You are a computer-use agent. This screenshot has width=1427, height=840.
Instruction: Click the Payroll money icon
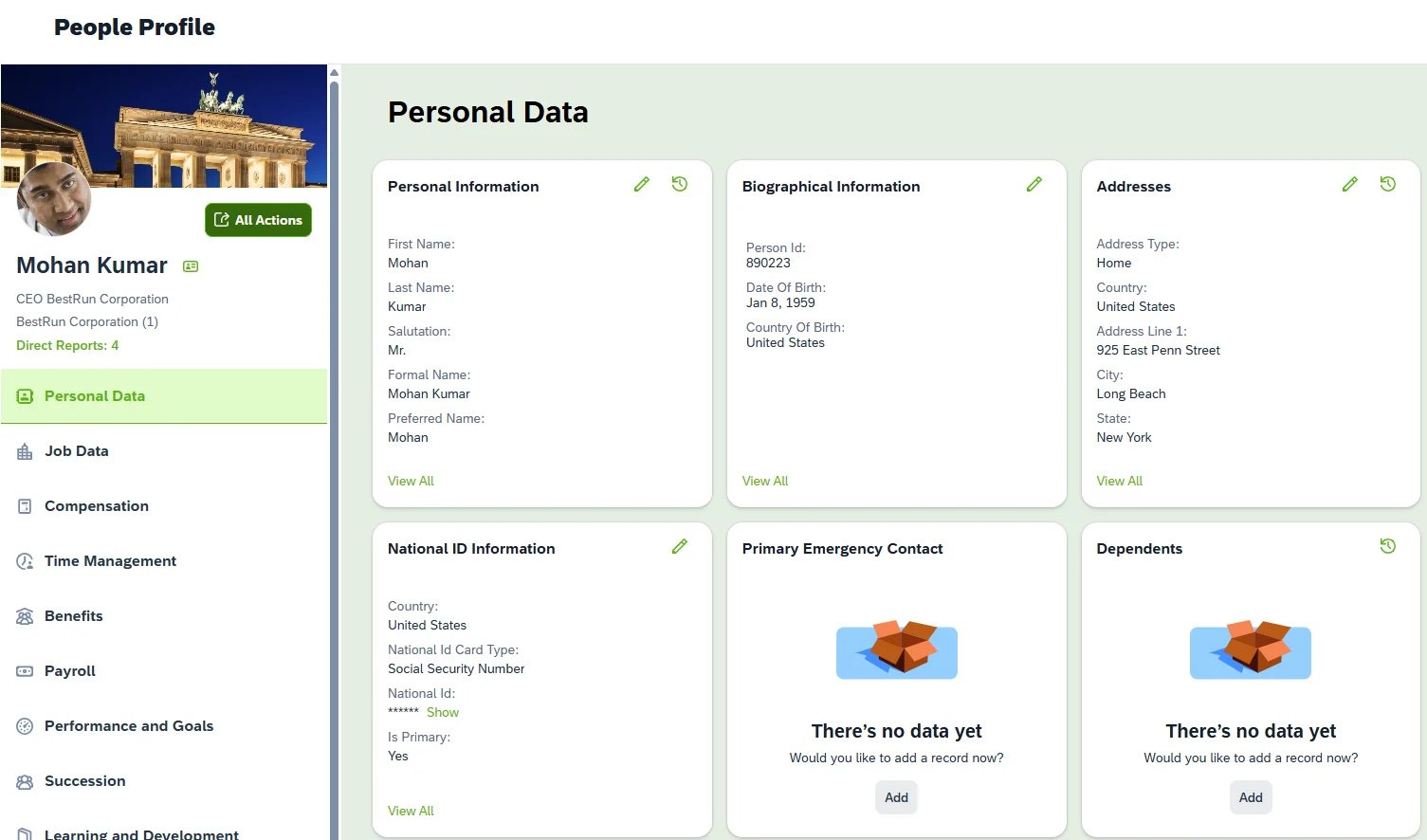25,671
